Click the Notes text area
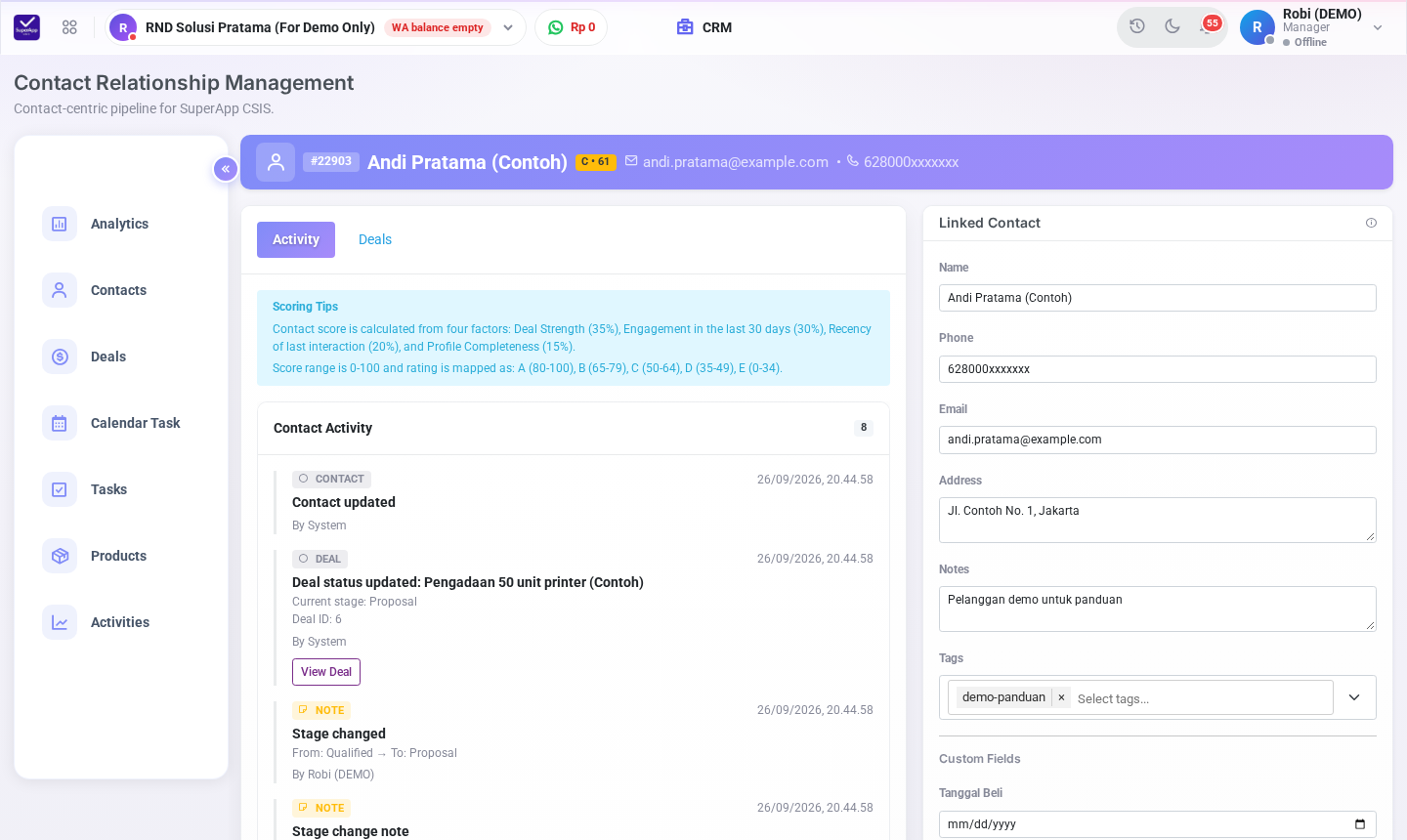 tap(1158, 609)
